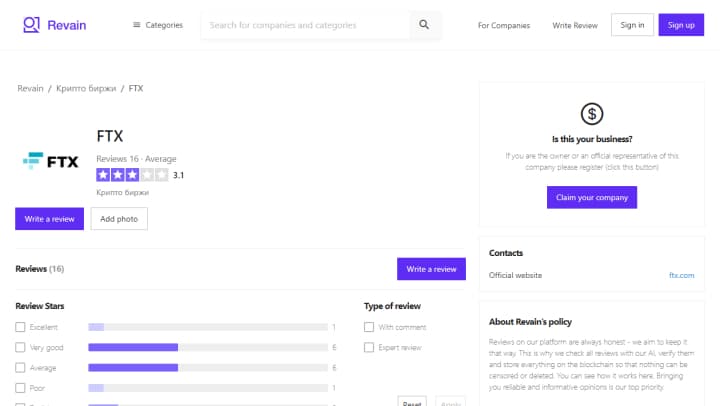Screen dimensions: 720x406
Task: Check the Excellent review filter
Action: click(x=20, y=327)
